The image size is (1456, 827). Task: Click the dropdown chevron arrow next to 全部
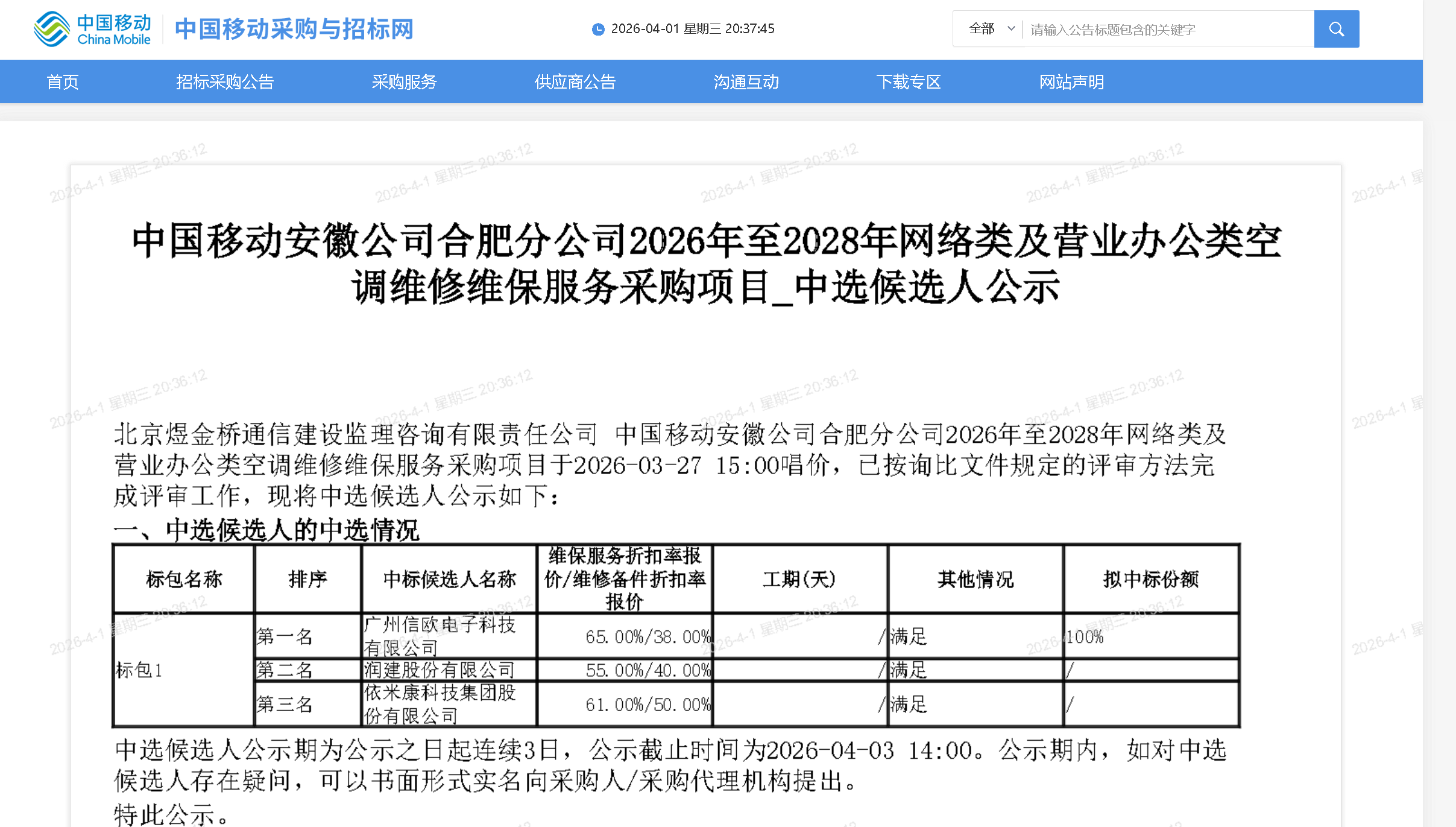1011,28
